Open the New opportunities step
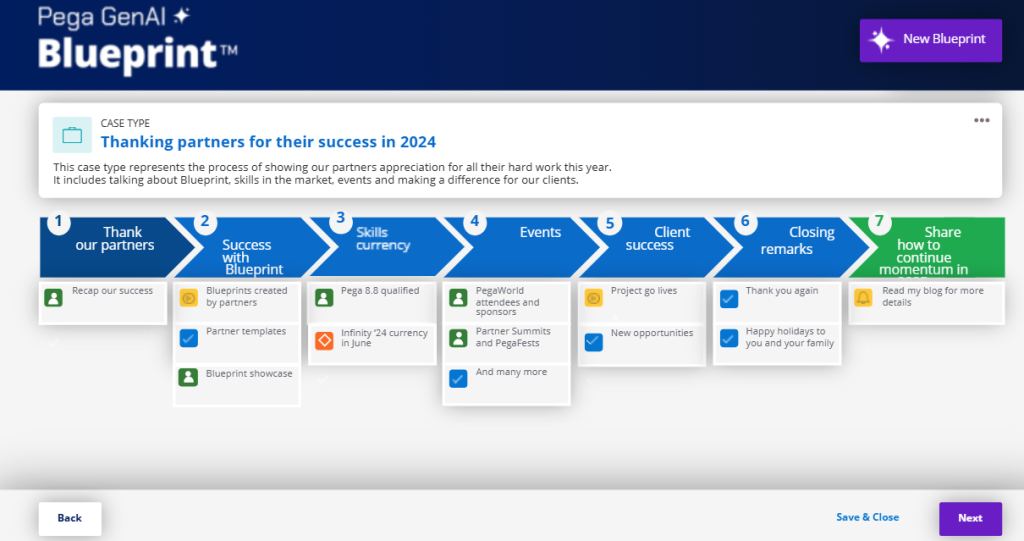The image size is (1024, 541). click(642, 344)
